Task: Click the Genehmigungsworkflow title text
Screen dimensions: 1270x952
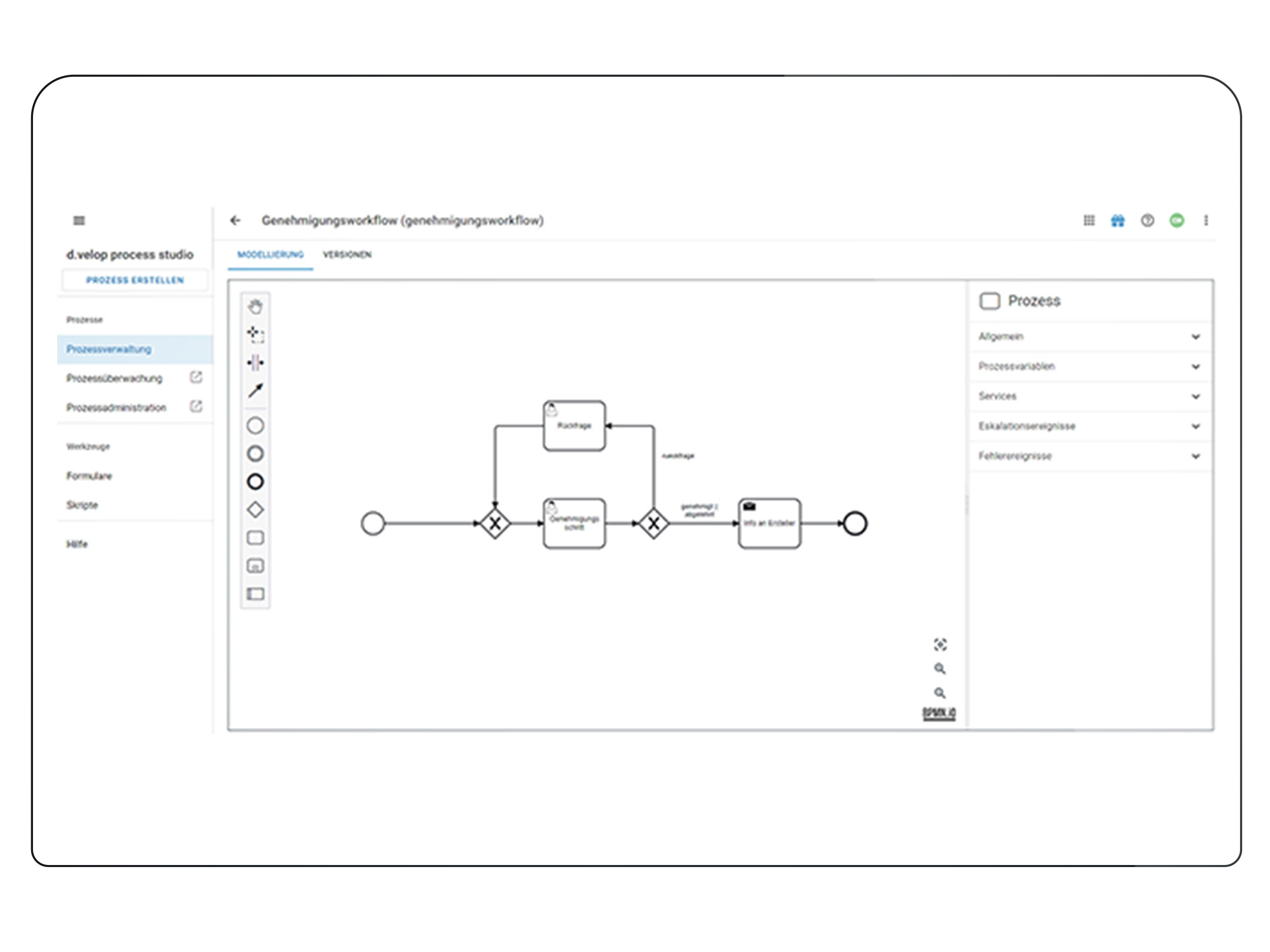Action: click(403, 220)
